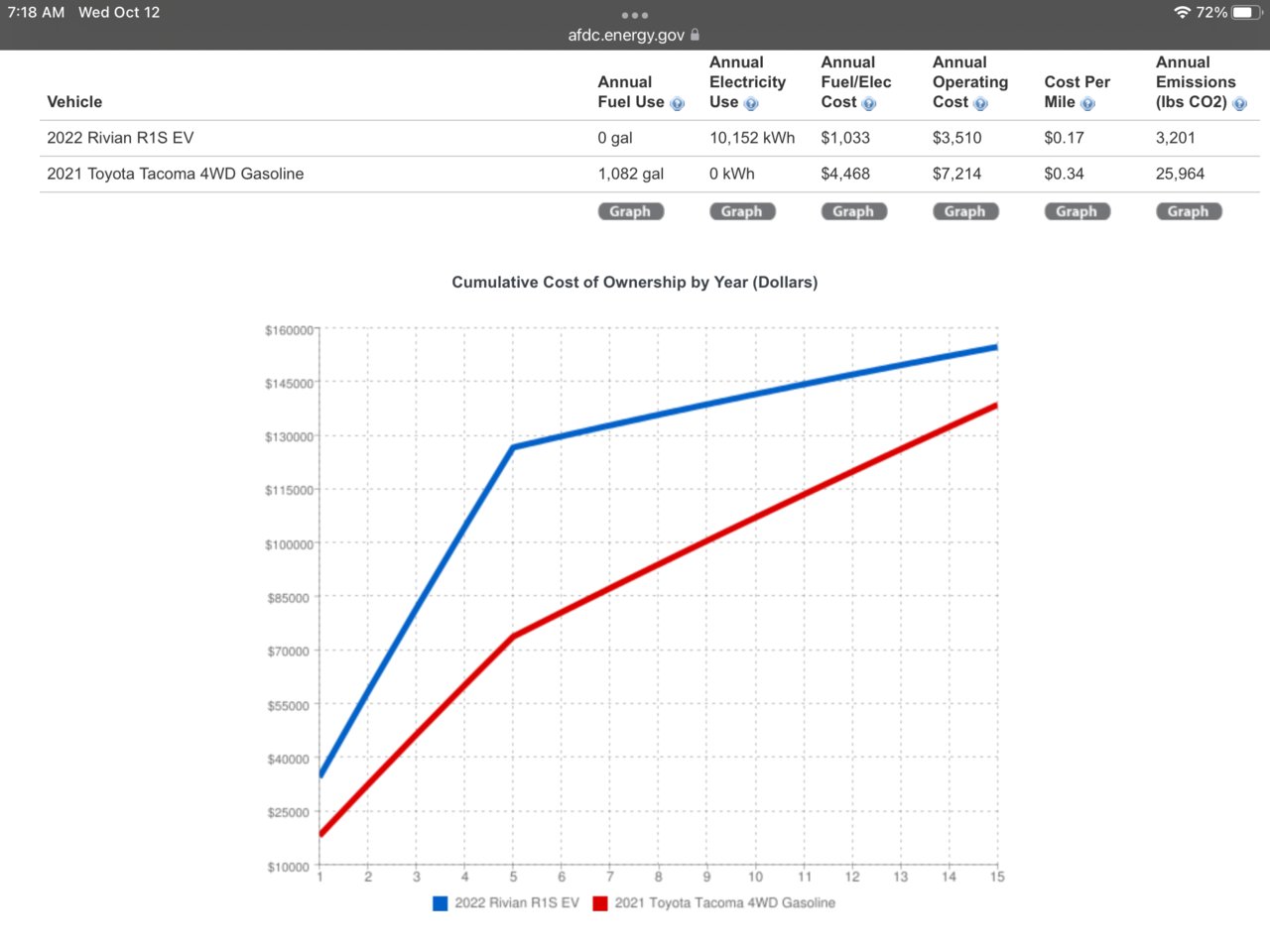The height and width of the screenshot is (952, 1270).
Task: Click Graph button under Cost Per Mile
Action: [1077, 211]
